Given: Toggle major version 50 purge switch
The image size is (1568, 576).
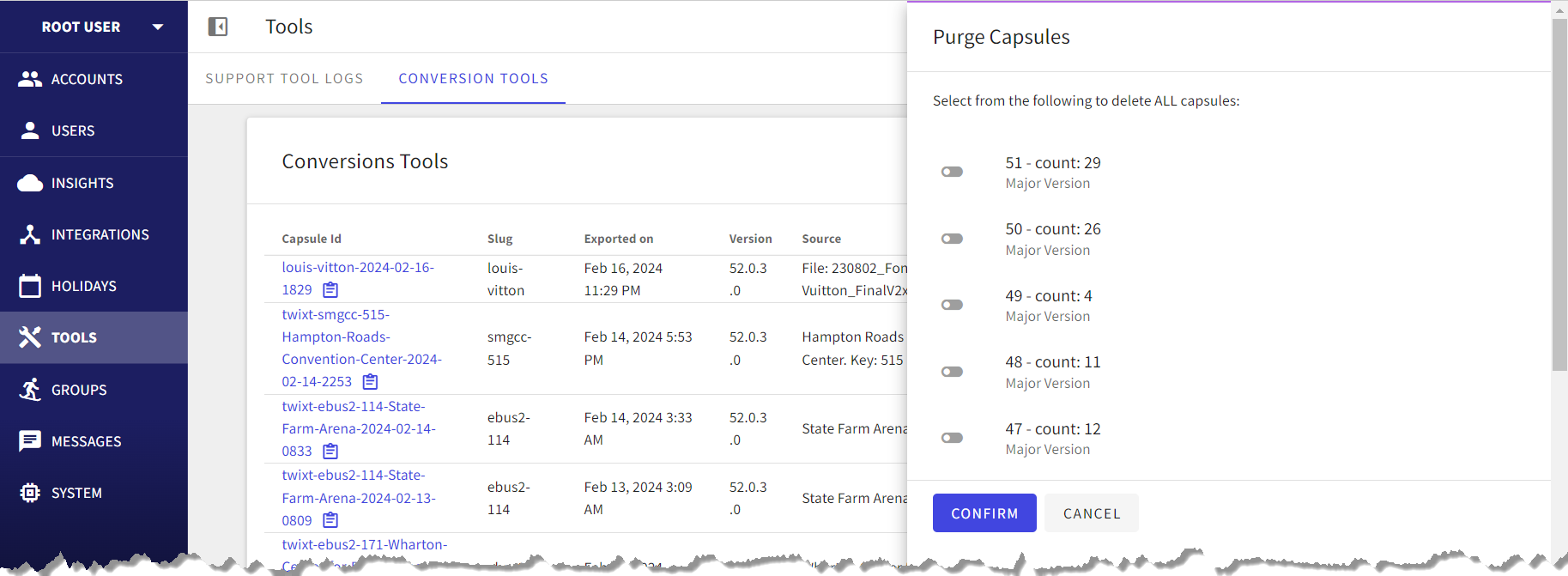Looking at the screenshot, I should pyautogui.click(x=952, y=239).
